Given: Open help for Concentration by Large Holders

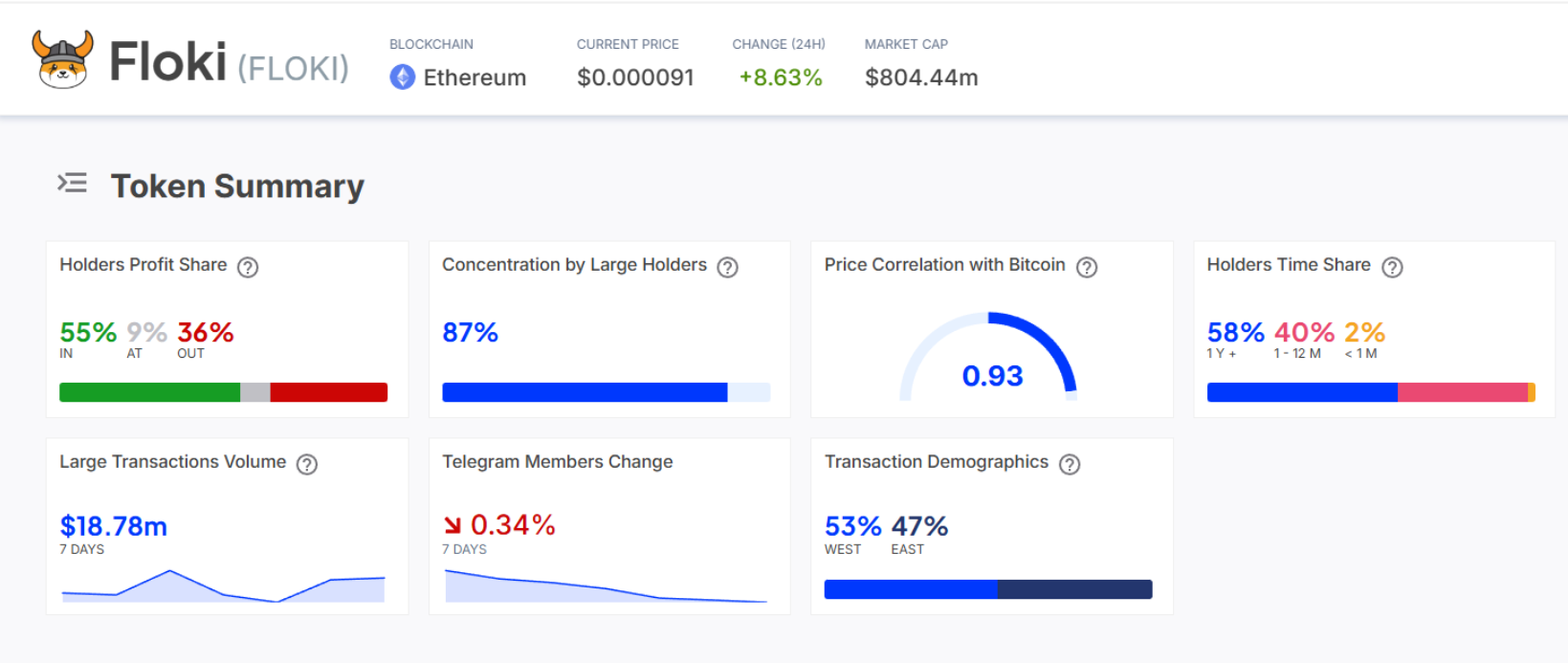Looking at the screenshot, I should coord(728,267).
